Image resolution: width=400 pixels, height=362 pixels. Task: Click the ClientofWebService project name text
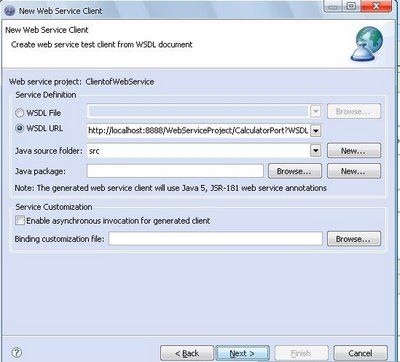120,82
